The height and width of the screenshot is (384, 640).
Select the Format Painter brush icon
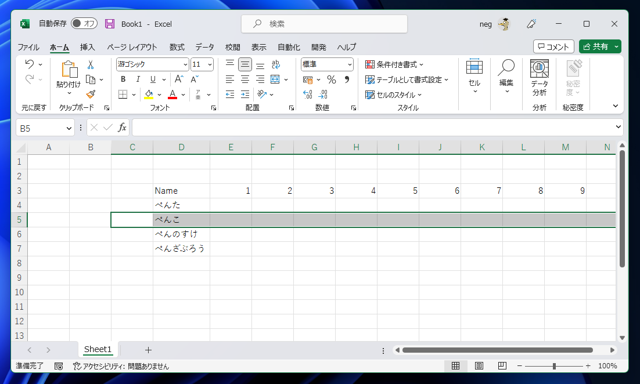(91, 95)
